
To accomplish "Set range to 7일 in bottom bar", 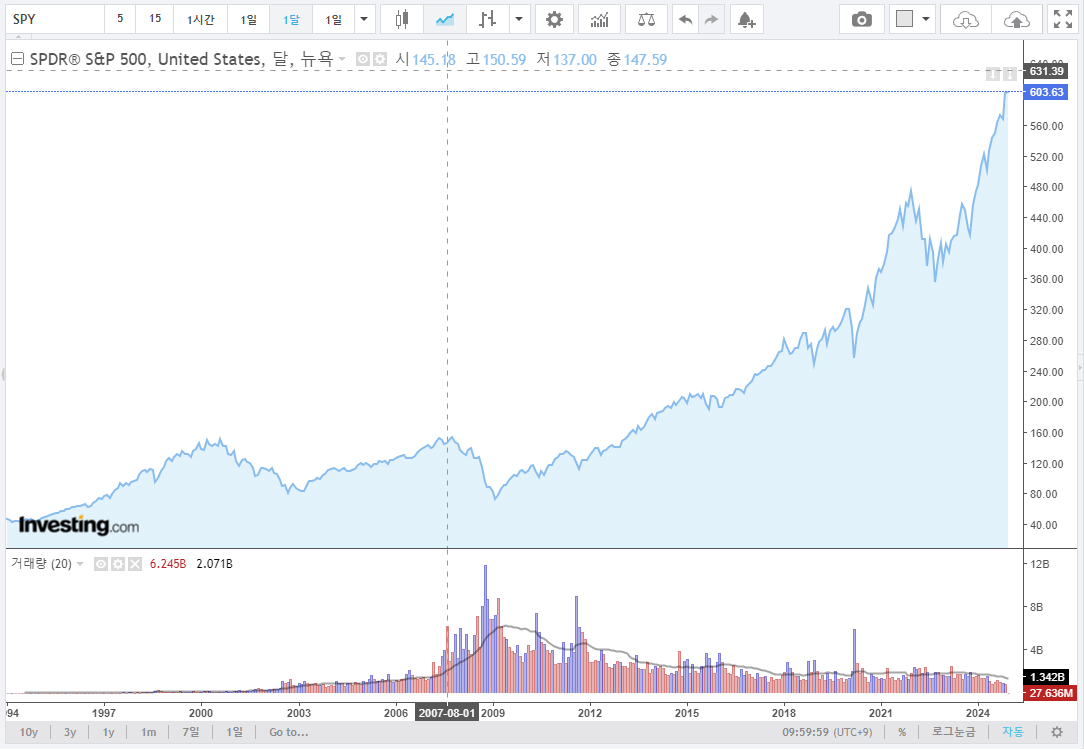I will (x=191, y=732).
